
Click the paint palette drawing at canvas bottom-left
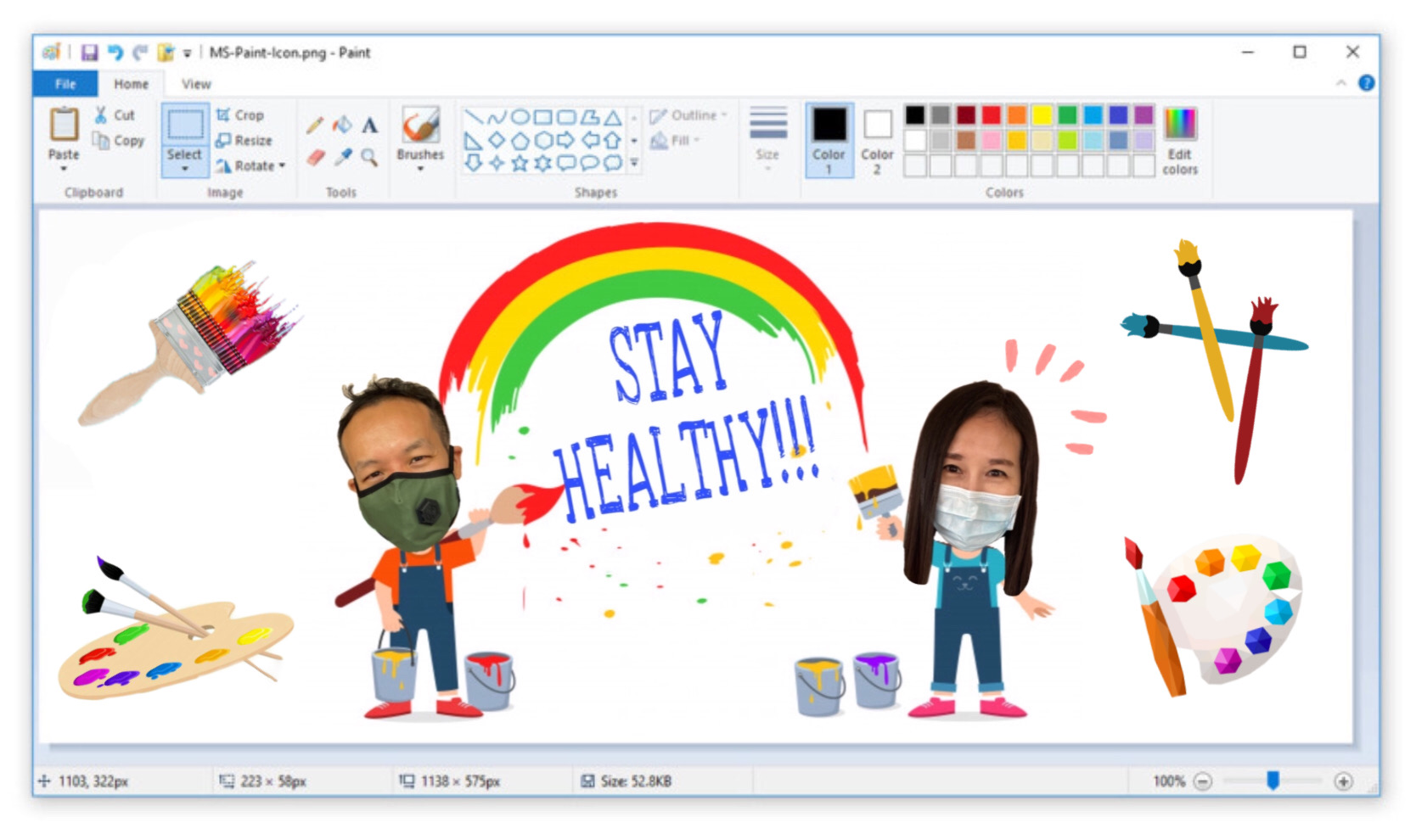click(x=176, y=630)
